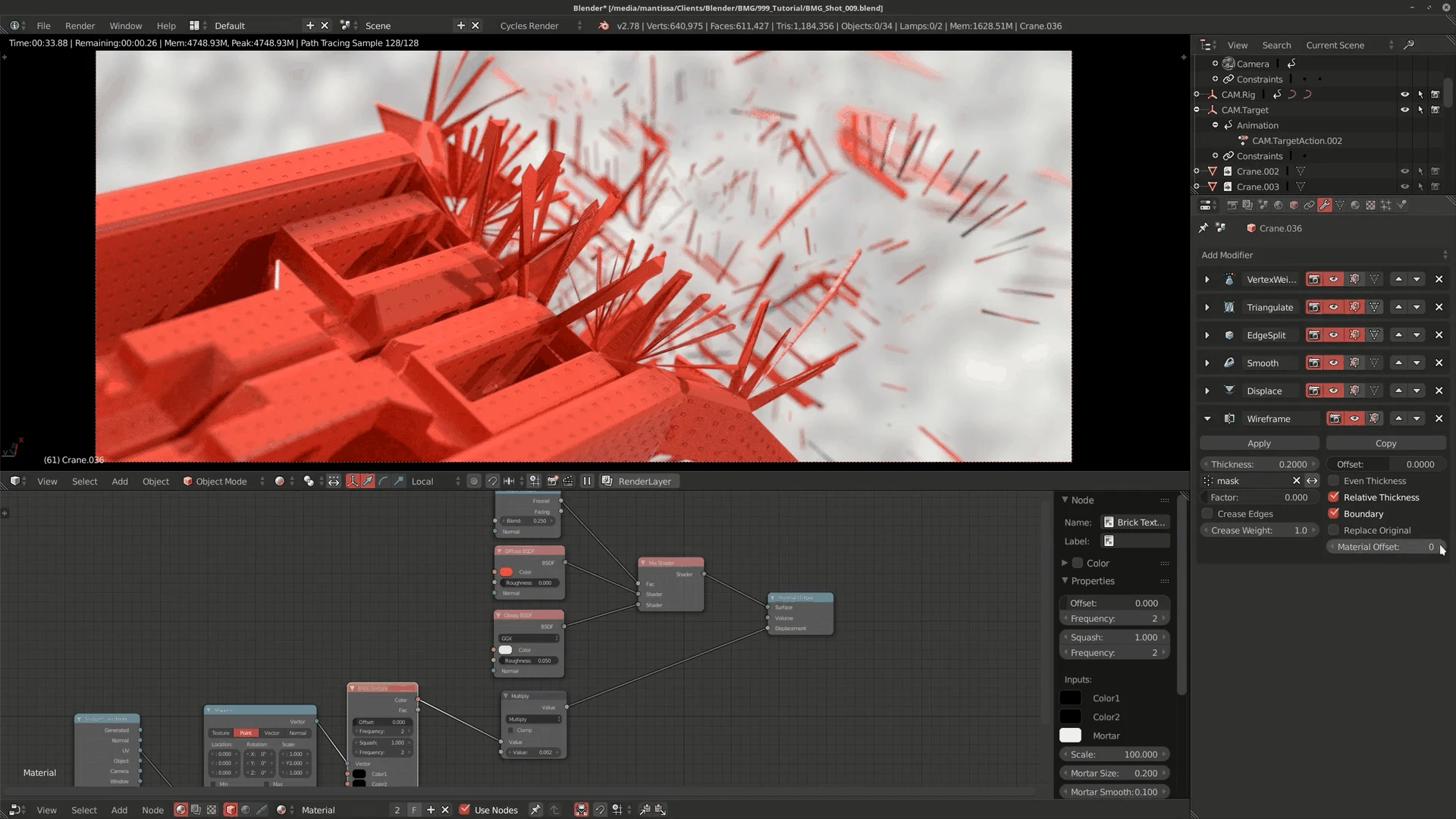
Task: Pin the node tree in node editor
Action: [x=535, y=810]
